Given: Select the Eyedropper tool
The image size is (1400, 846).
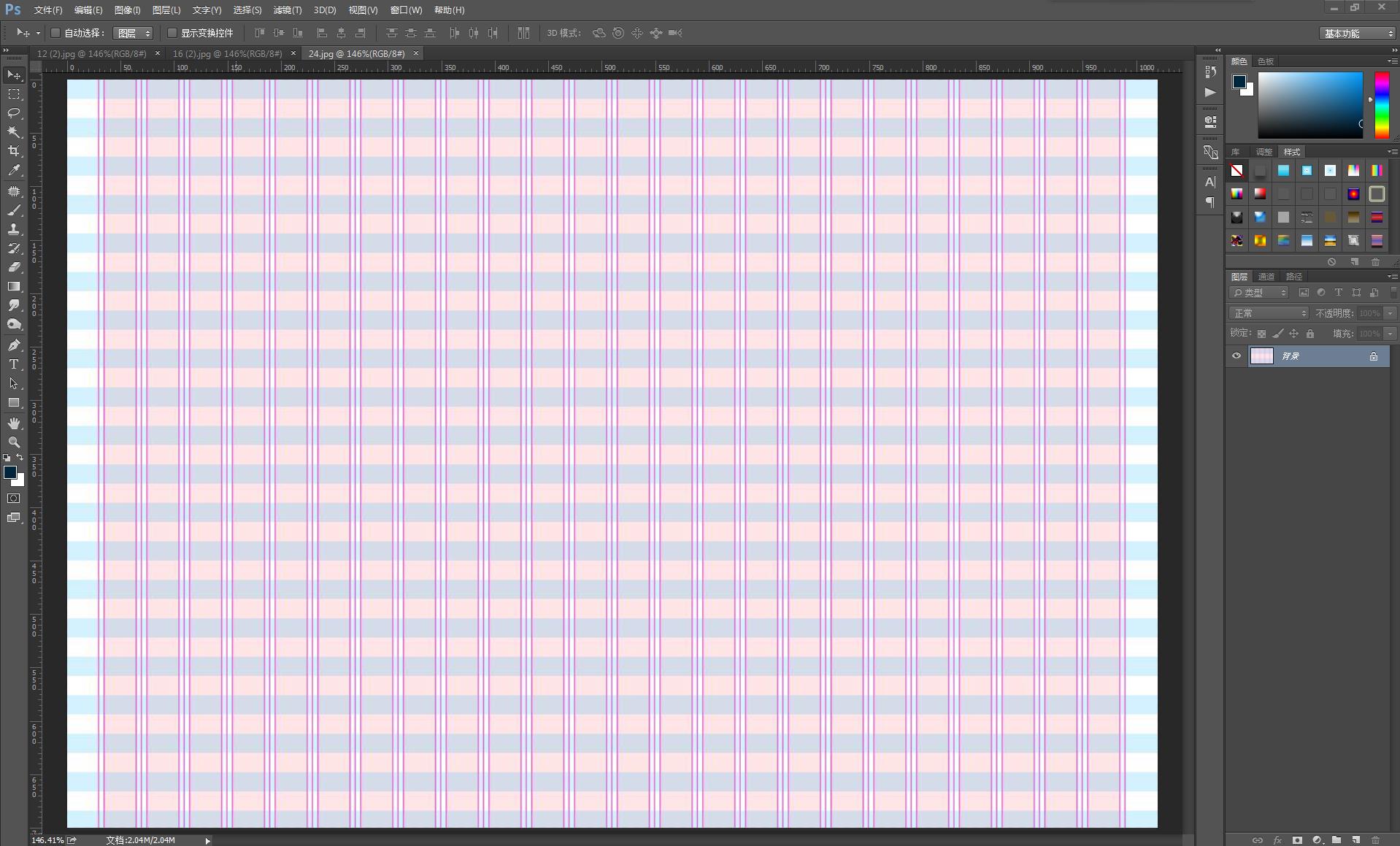Looking at the screenshot, I should click(x=14, y=171).
